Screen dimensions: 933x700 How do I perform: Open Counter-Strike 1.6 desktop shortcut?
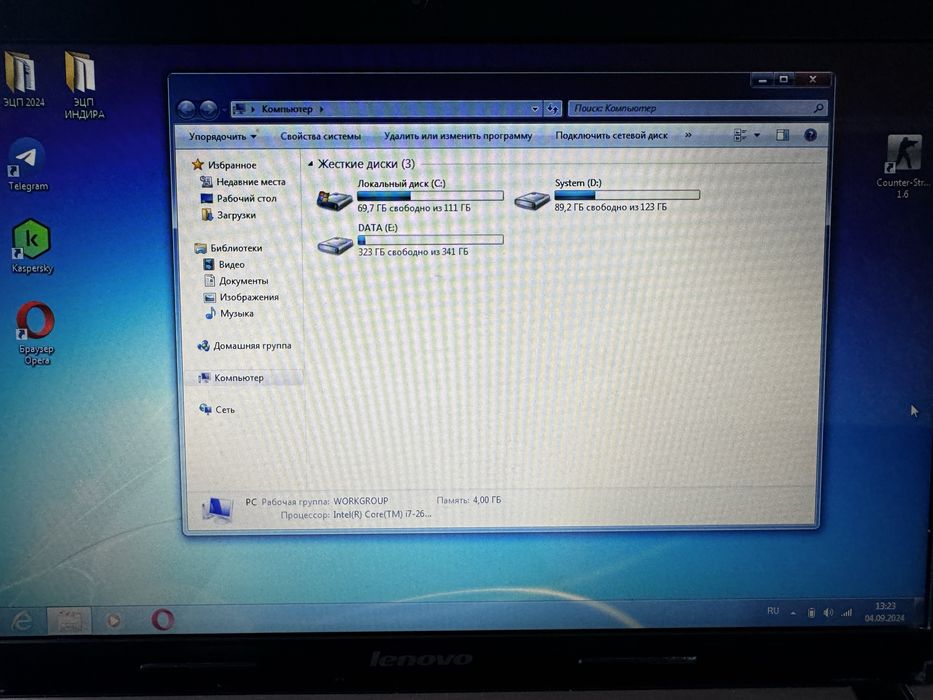tap(903, 166)
